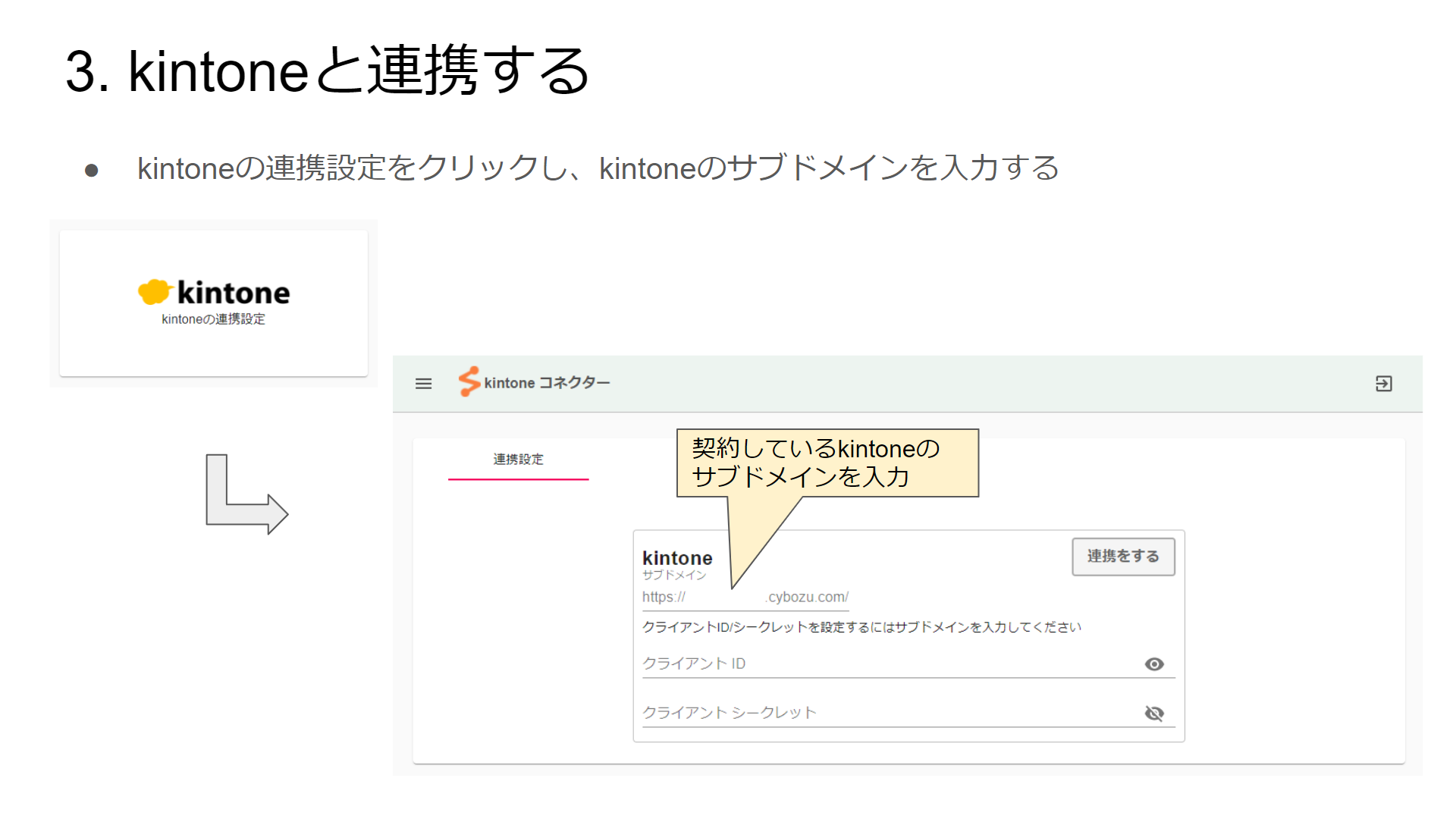This screenshot has height=819, width=1456.
Task: Click the kintone コネクター logo
Action: [x=534, y=382]
